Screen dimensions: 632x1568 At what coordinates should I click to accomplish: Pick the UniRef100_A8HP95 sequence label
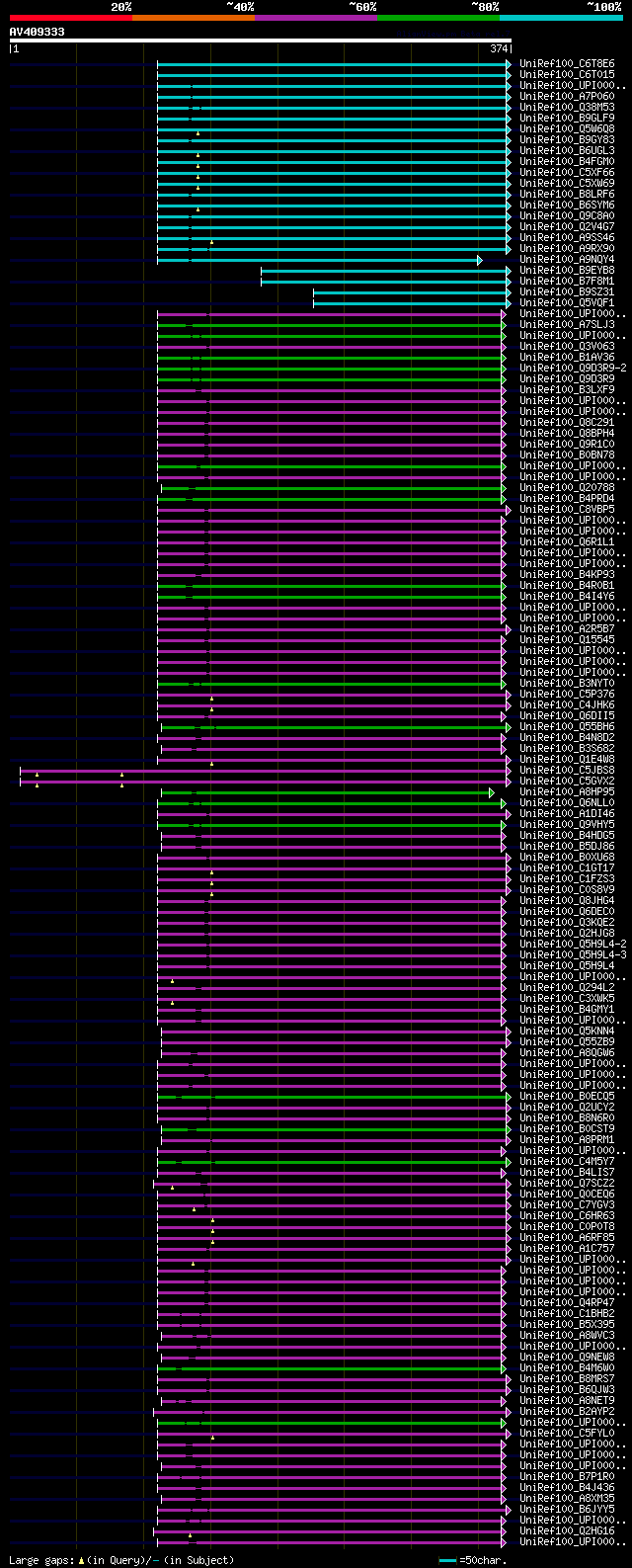[567, 792]
